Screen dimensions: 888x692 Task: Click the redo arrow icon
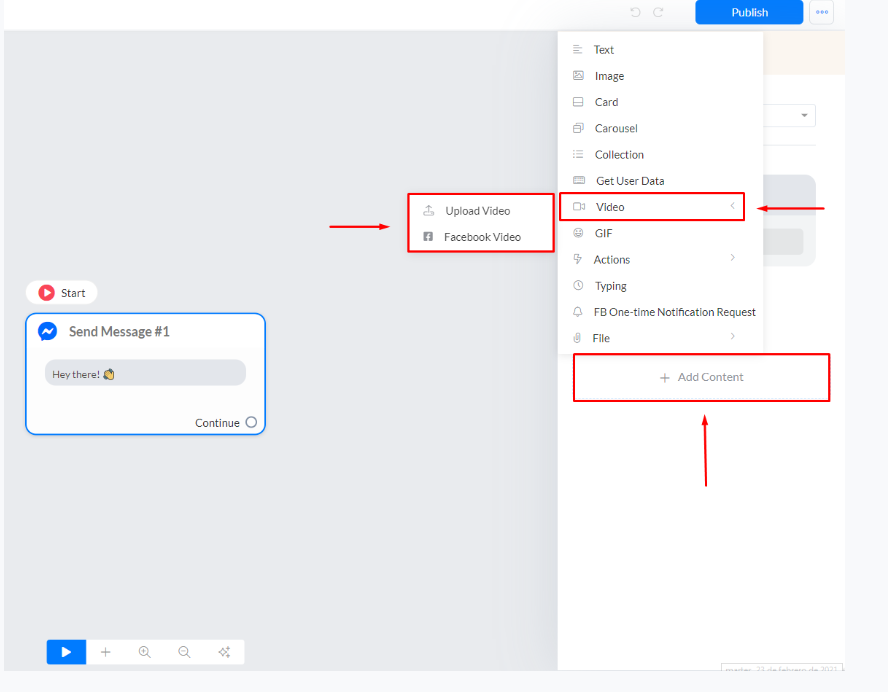(x=658, y=12)
